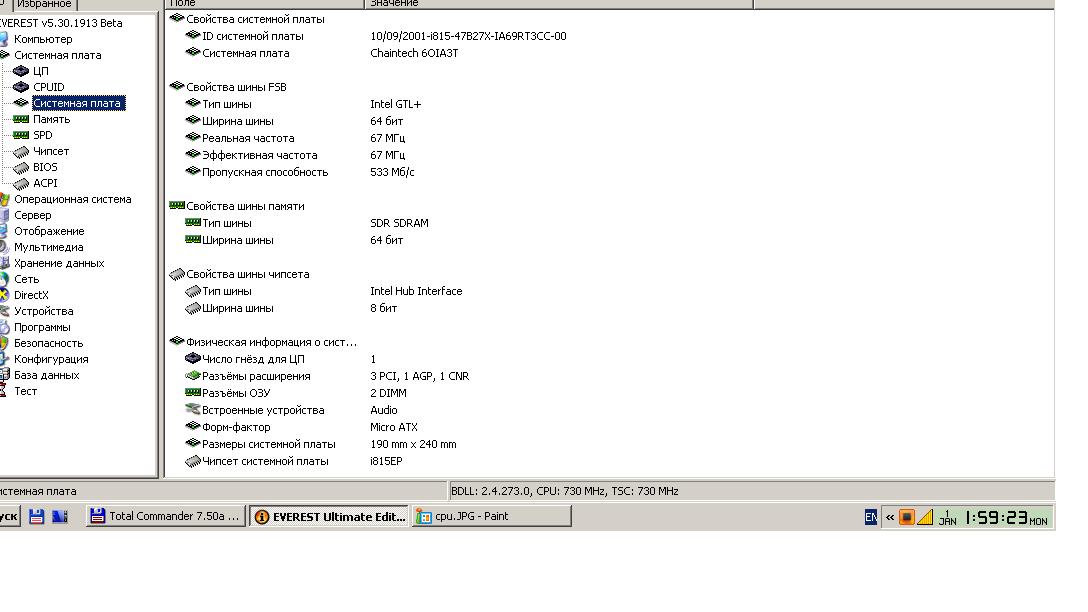The image size is (1088, 612).
Task: Click the DirectX icon in tree
Action: pos(4,295)
